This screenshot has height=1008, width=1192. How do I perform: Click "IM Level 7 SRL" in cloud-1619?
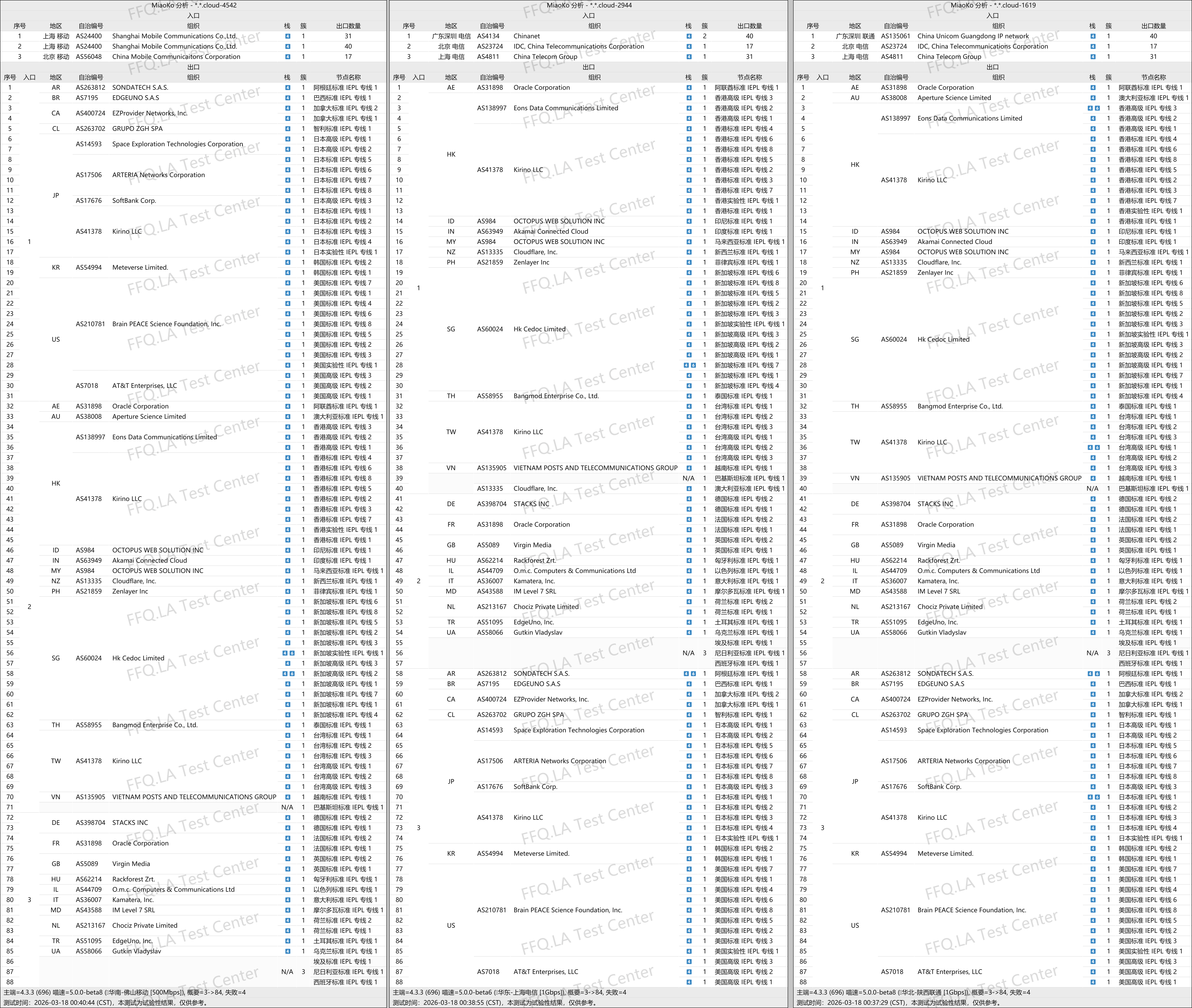pos(939,591)
